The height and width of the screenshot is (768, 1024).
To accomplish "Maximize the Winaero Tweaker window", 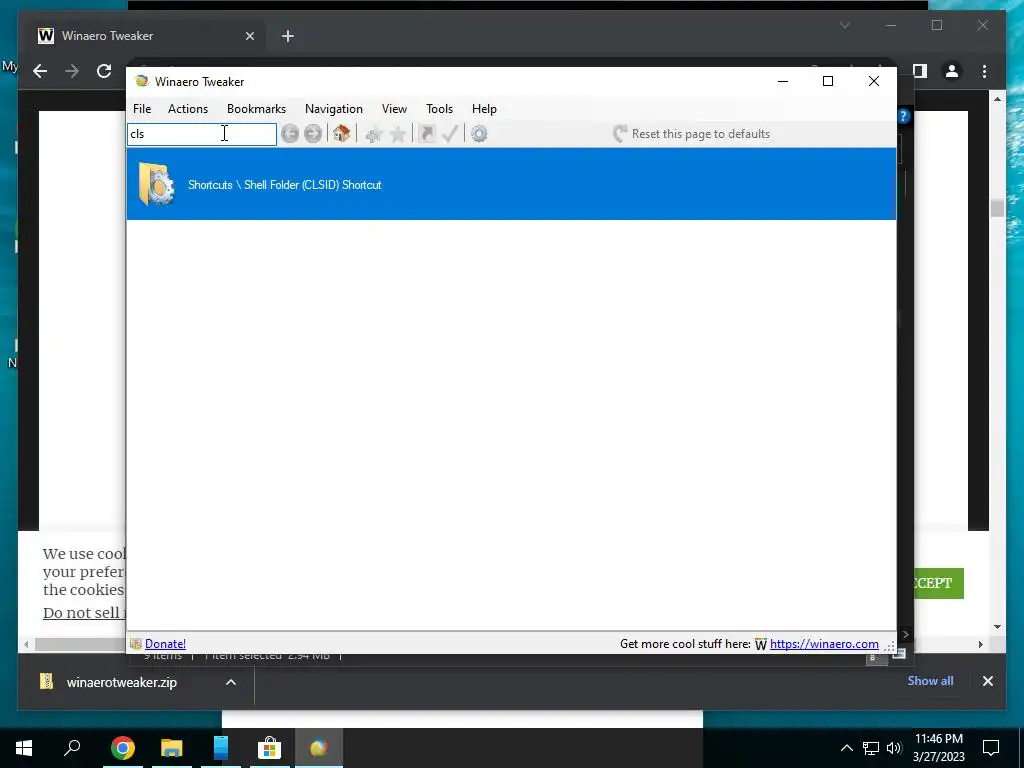I will point(828,81).
